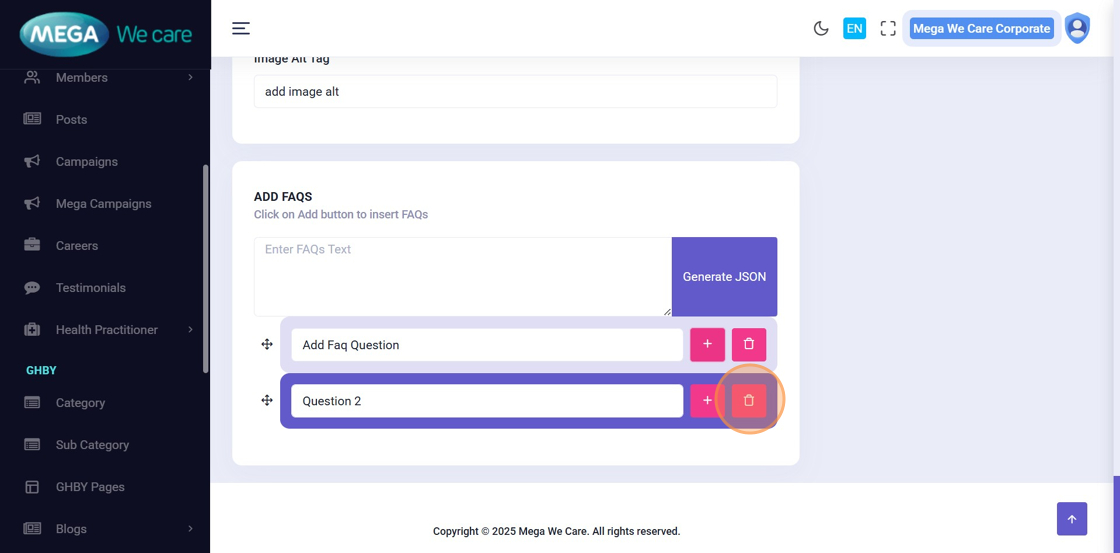Toggle dark mode moon icon

point(821,28)
